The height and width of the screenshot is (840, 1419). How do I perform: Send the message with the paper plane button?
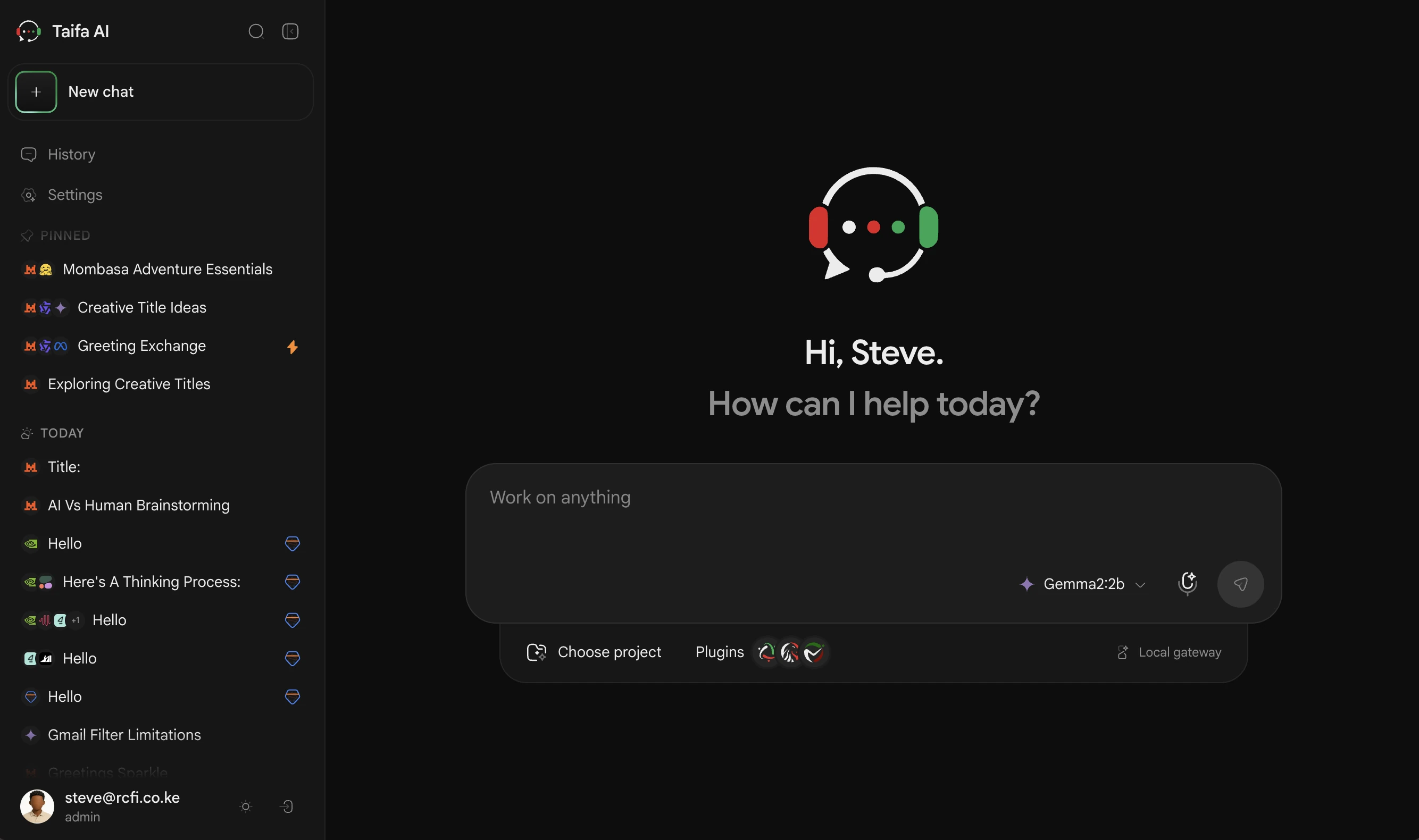tap(1241, 584)
